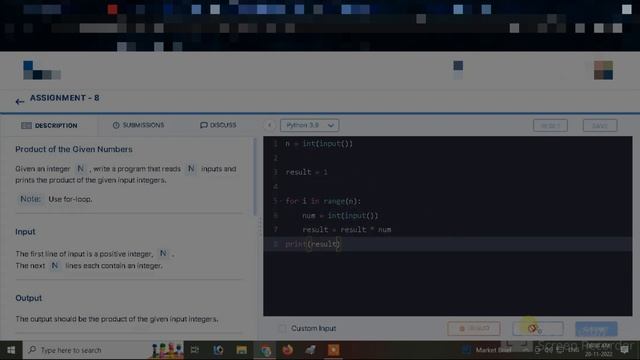Switch to the DISCUSS tab
This screenshot has width=640, height=360.
pos(218,125)
